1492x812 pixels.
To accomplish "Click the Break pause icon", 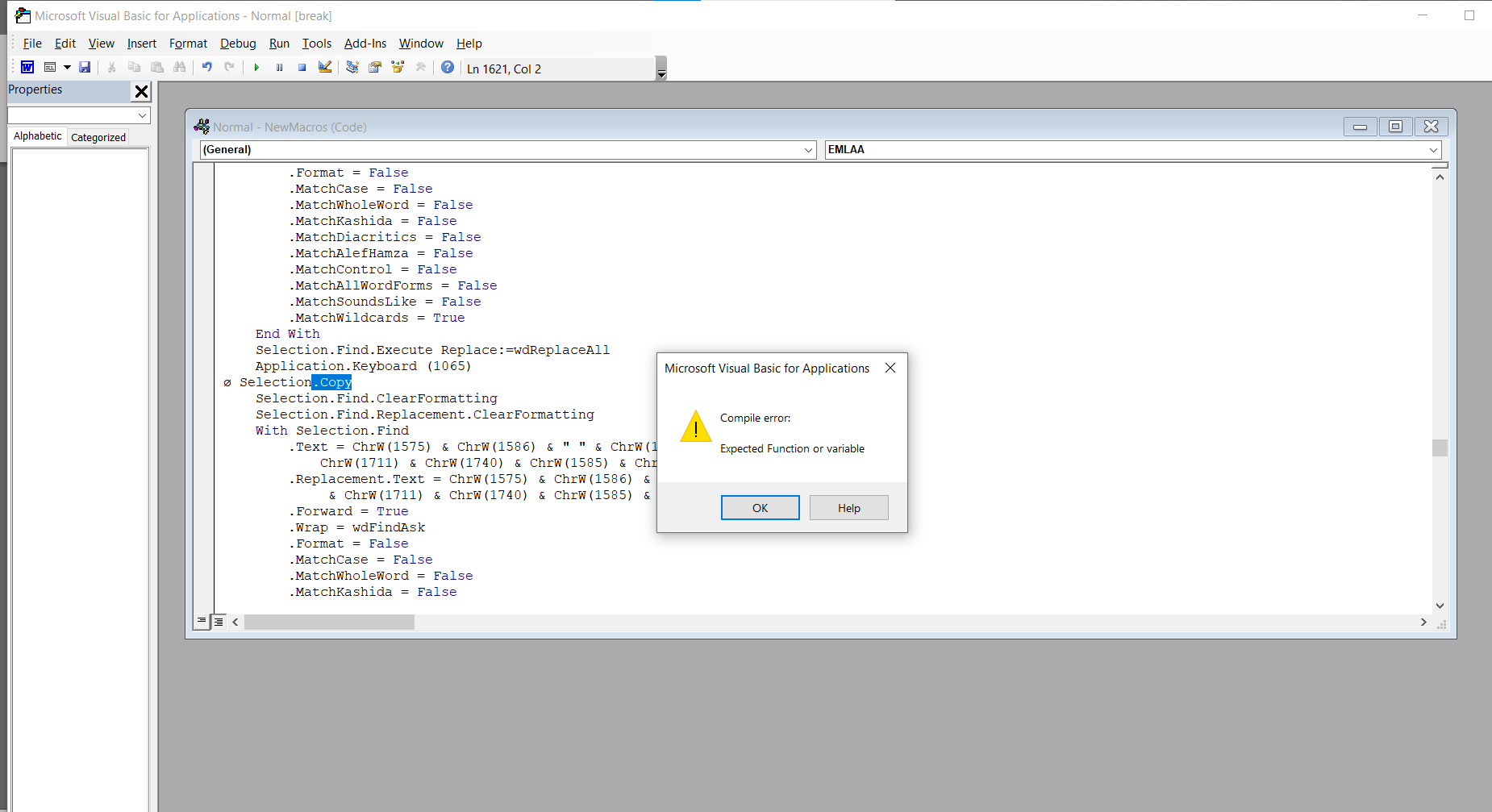I will tap(279, 67).
